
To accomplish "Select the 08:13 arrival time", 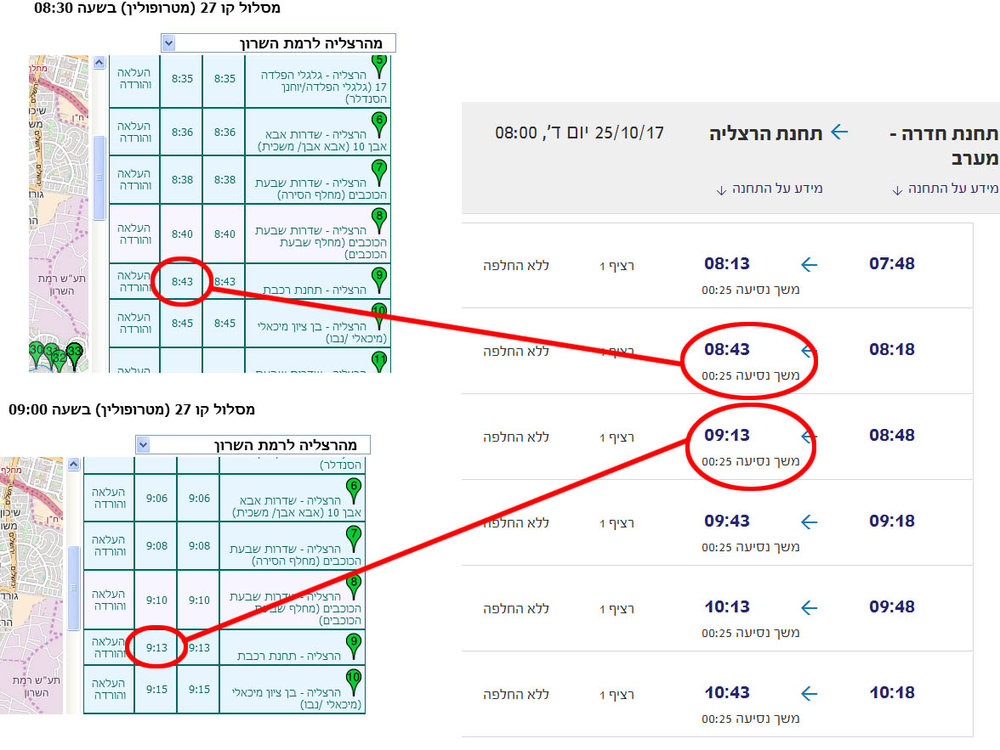I will (727, 263).
